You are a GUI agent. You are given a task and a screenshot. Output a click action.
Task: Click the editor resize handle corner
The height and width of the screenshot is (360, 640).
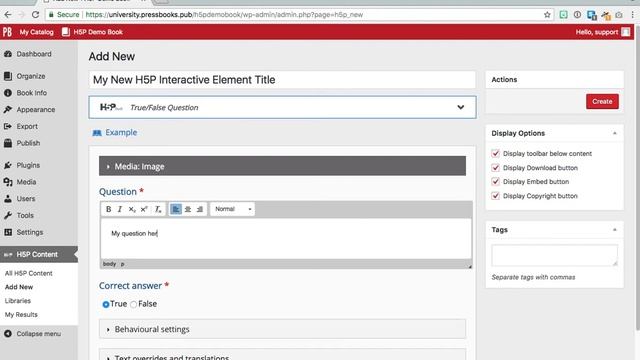pyautogui.click(x=470, y=267)
